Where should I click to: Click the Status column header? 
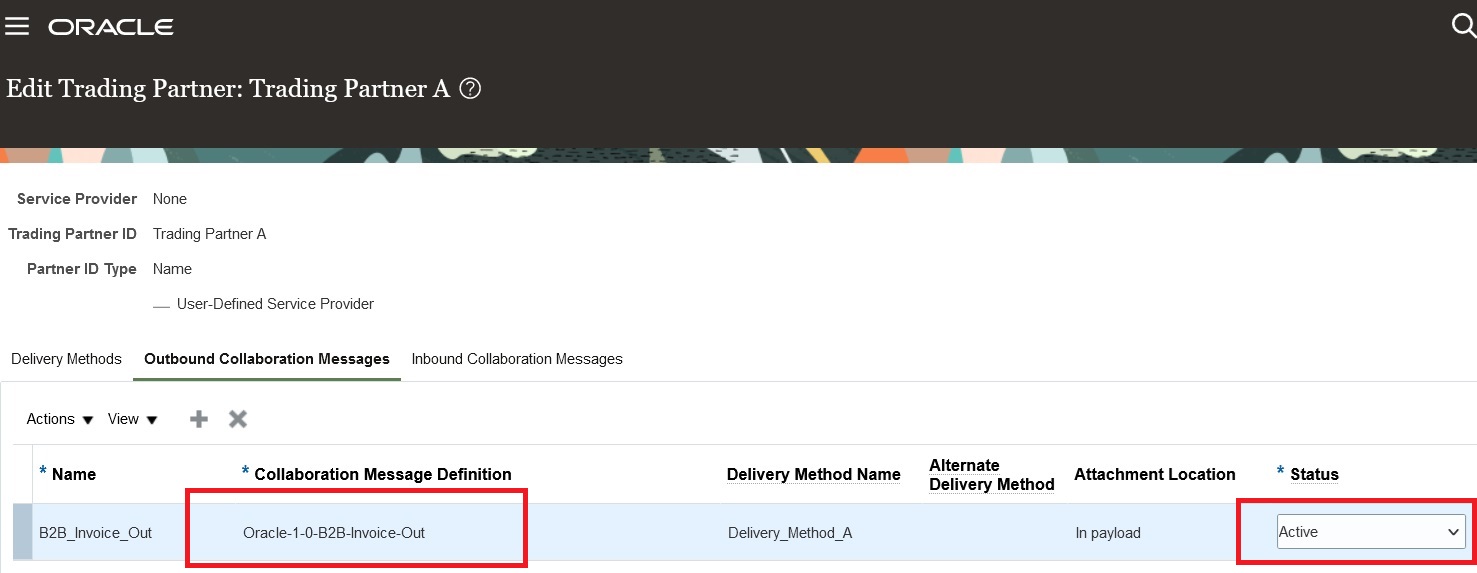point(1314,474)
